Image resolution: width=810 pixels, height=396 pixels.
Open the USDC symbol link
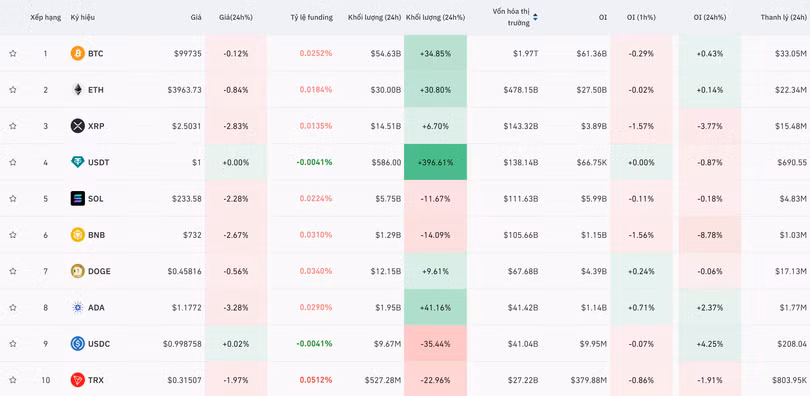click(99, 344)
